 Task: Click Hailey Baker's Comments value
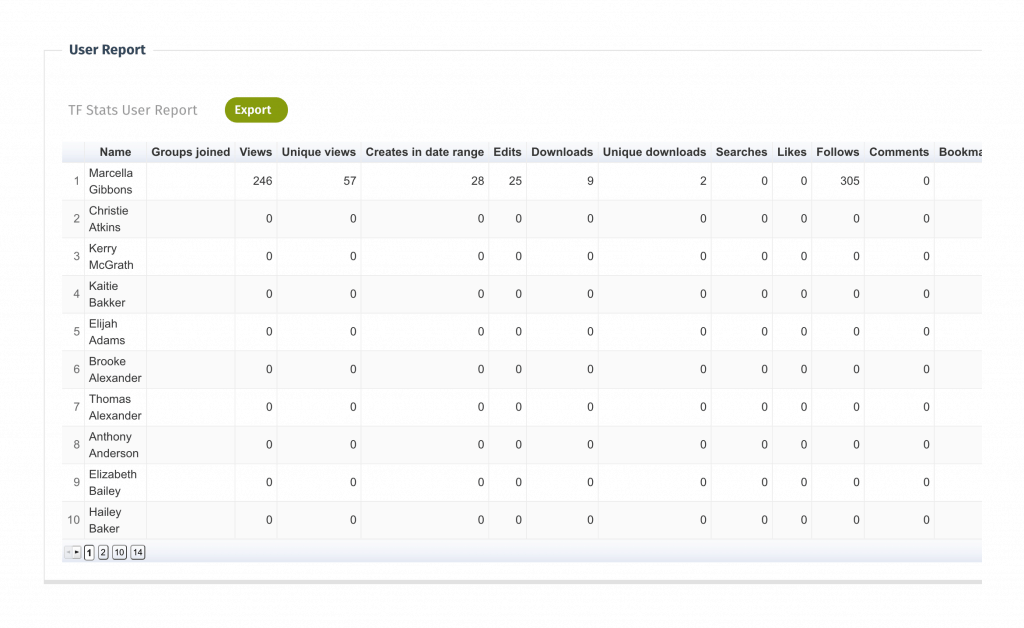[x=926, y=520]
